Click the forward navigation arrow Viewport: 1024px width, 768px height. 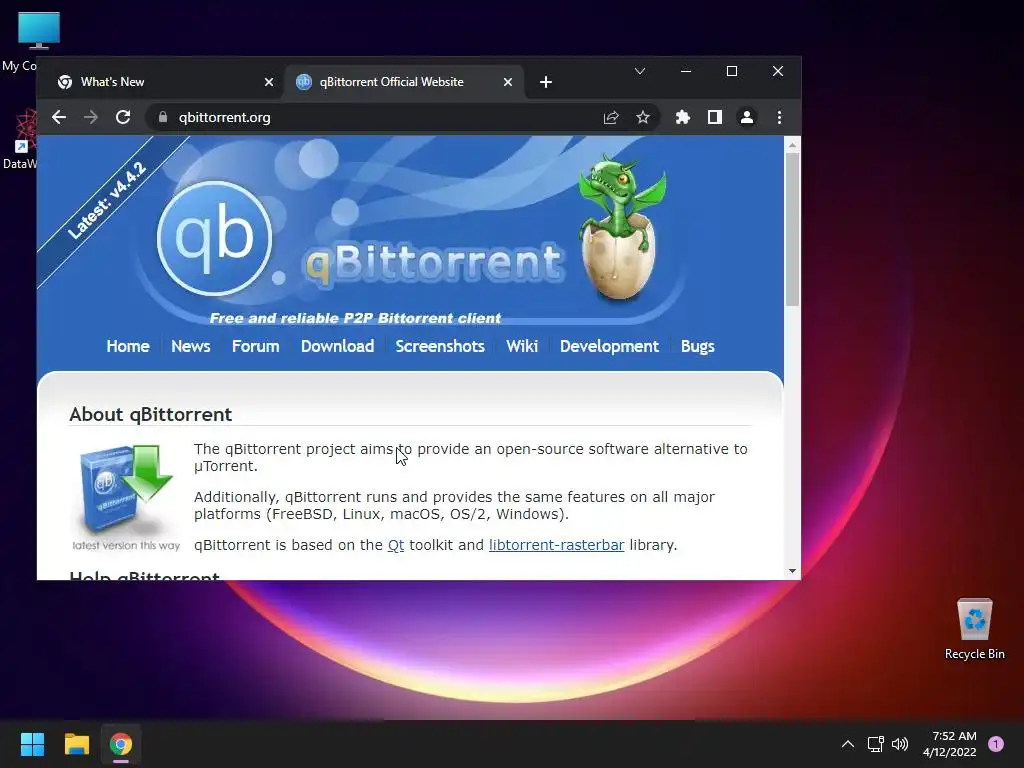tap(91, 118)
